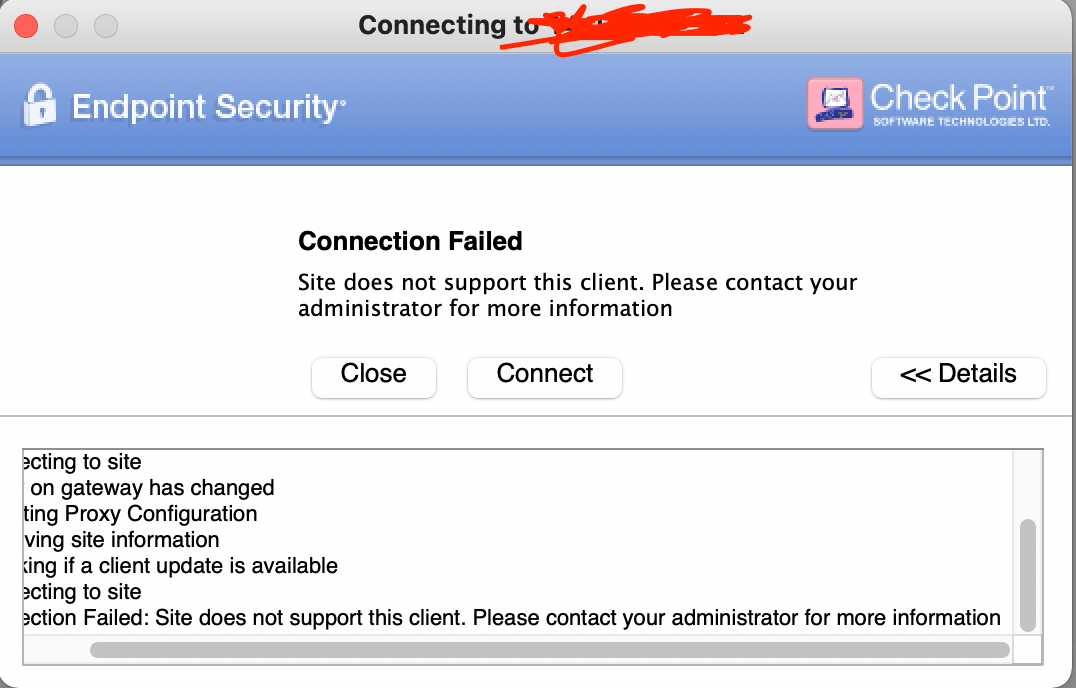1076x688 pixels.
Task: Select the 'Connection Failed' heading text
Action: pos(410,242)
